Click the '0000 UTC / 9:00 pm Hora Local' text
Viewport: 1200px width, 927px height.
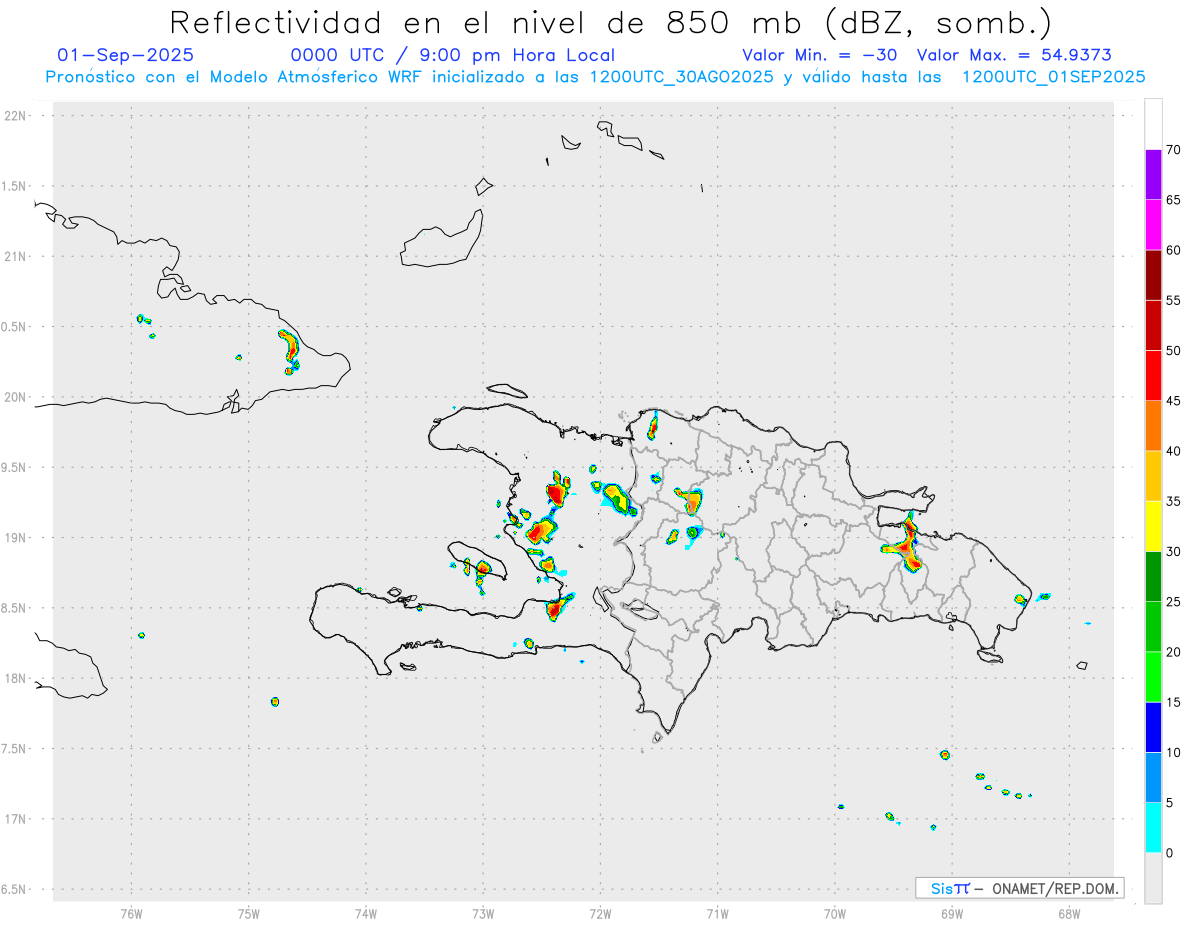click(453, 55)
